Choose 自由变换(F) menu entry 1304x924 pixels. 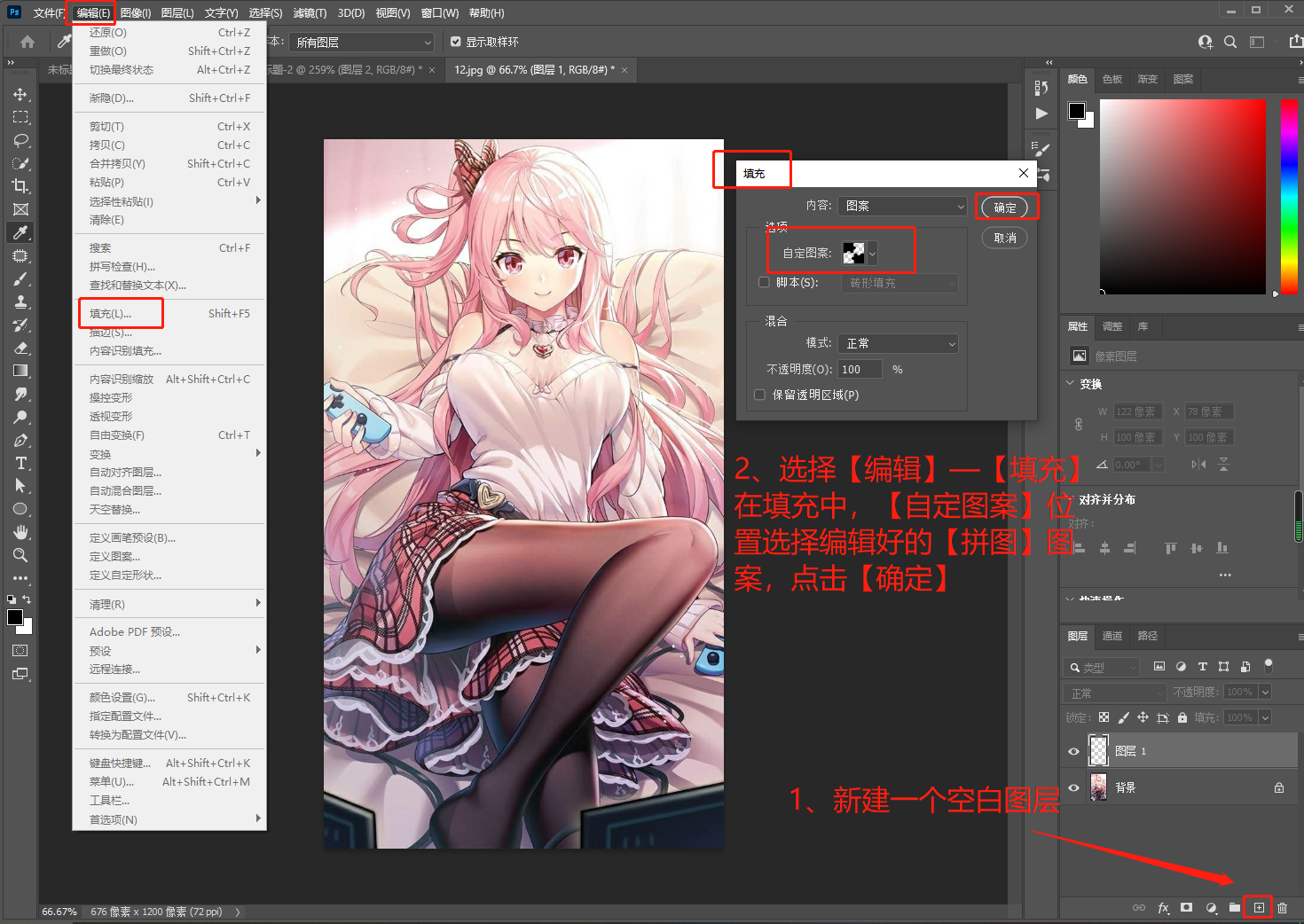point(169,435)
